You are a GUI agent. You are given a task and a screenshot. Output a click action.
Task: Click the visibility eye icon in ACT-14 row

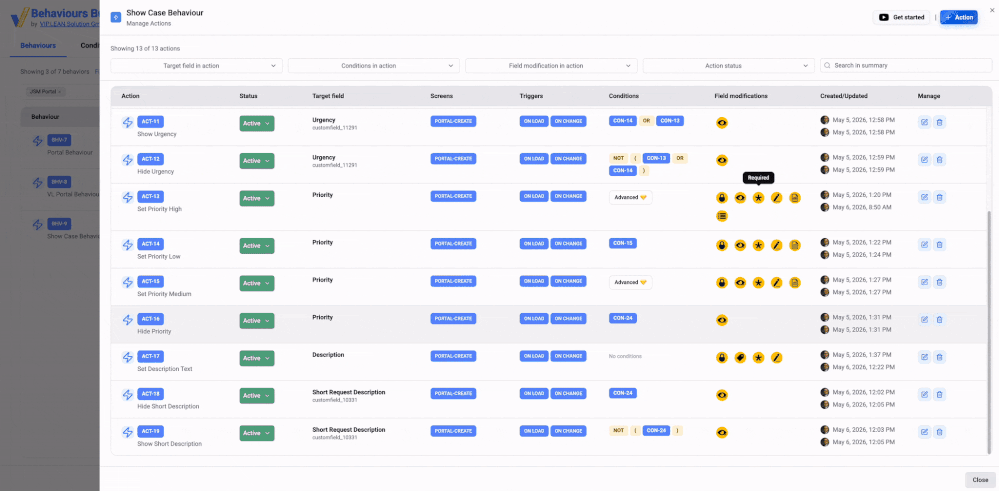[x=740, y=245]
